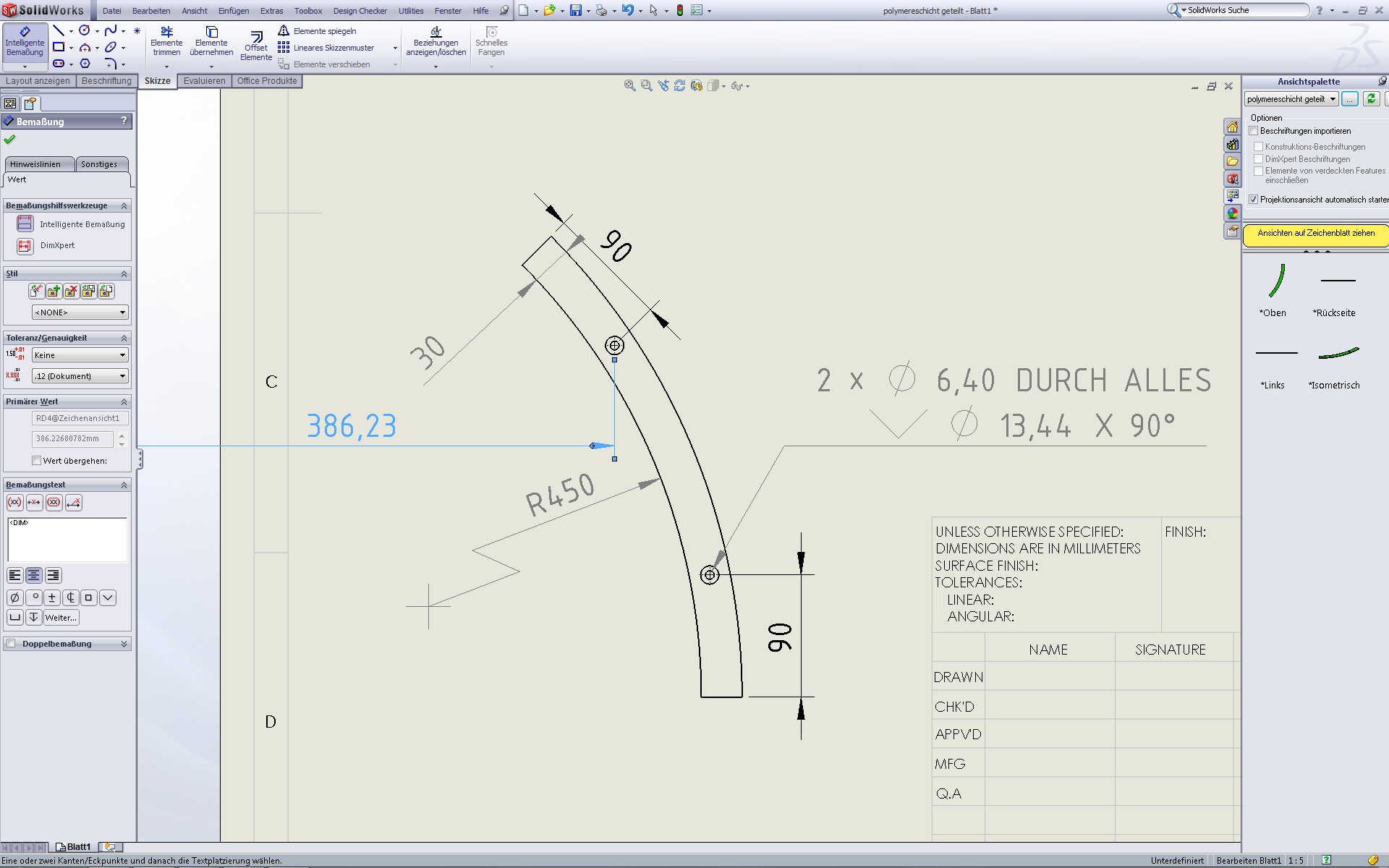1389x868 pixels.
Task: Click the zoom-to-fit icon in view toolbar
Action: click(x=629, y=86)
